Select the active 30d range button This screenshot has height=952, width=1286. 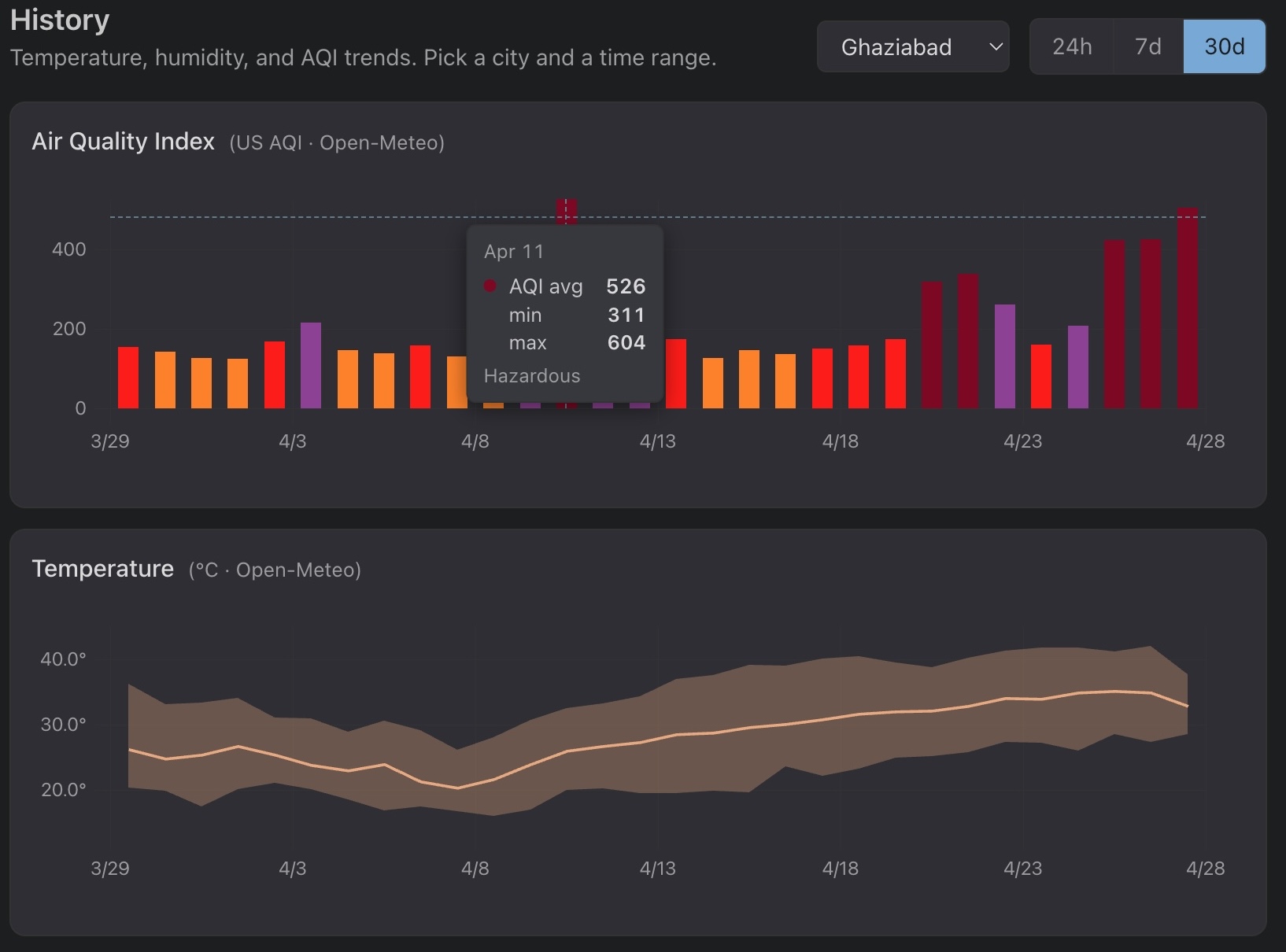pyautogui.click(x=1224, y=47)
